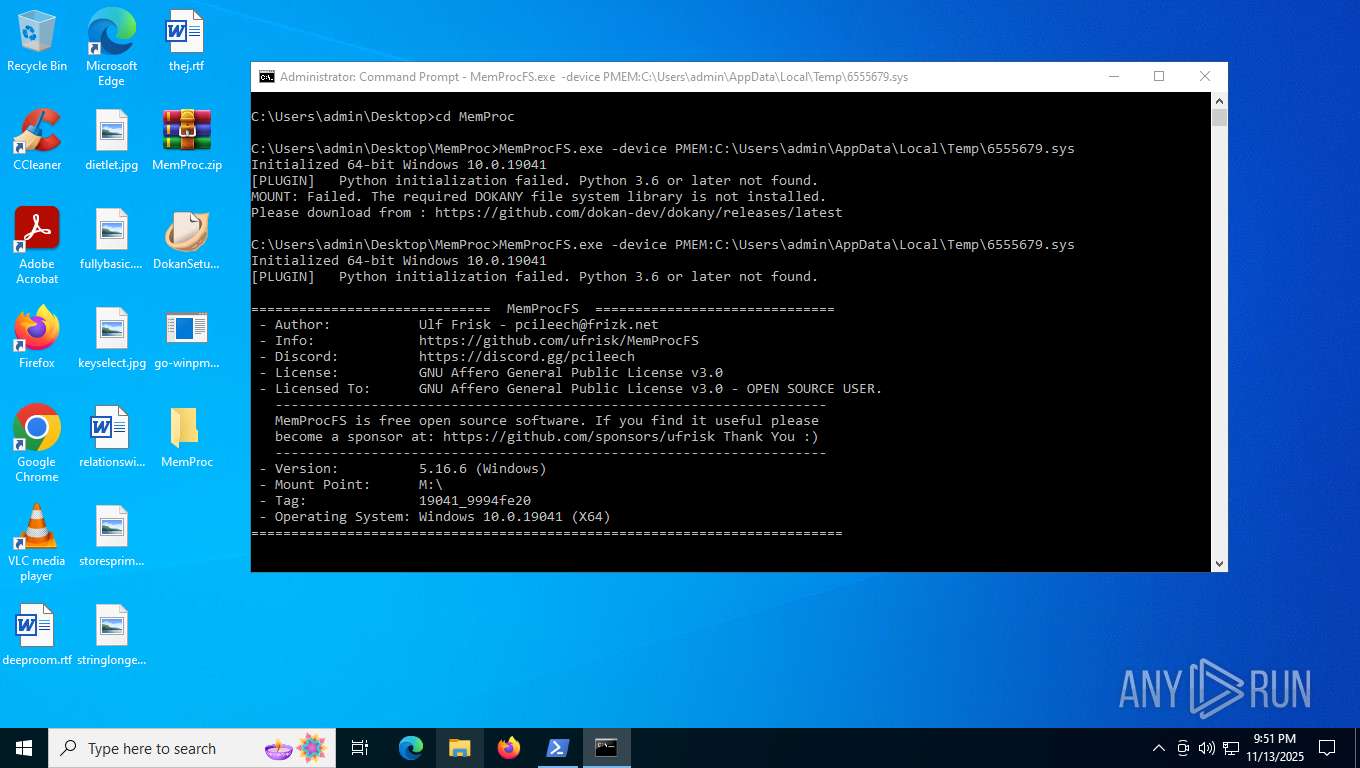The height and width of the screenshot is (768, 1360).
Task: Open network status tray icon
Action: (1231, 748)
